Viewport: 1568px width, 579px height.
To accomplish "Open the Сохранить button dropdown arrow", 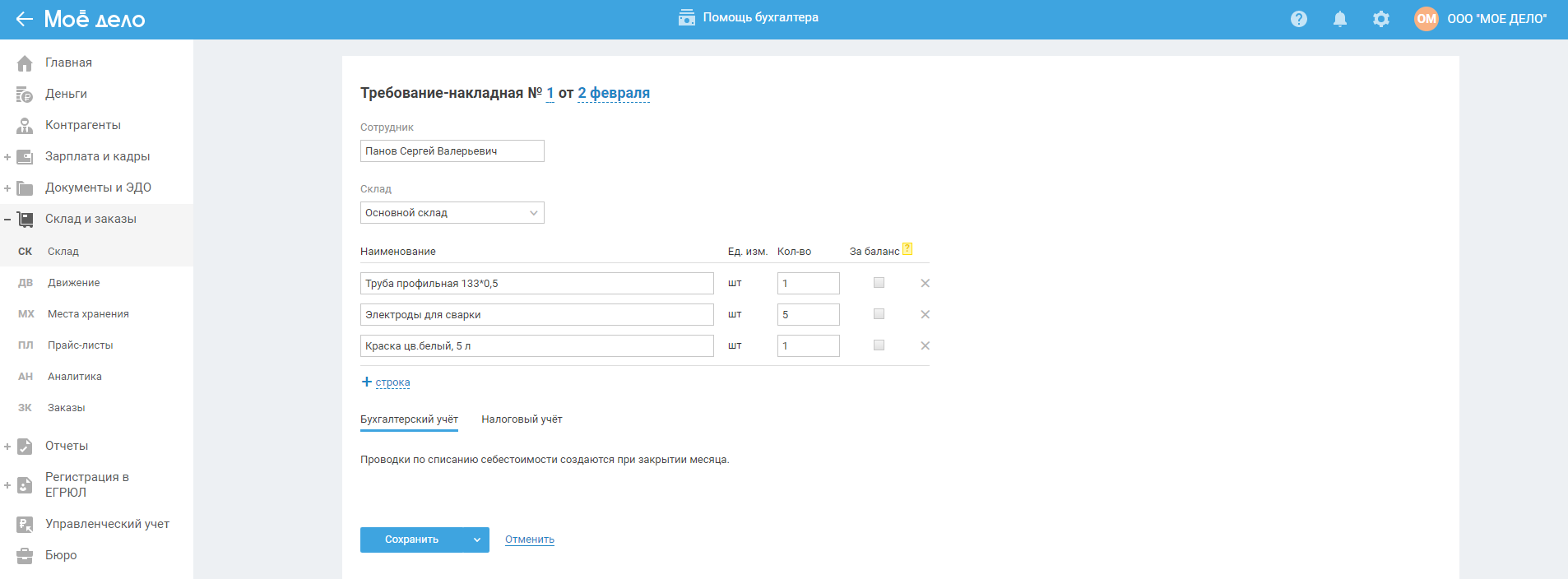I will click(x=477, y=540).
